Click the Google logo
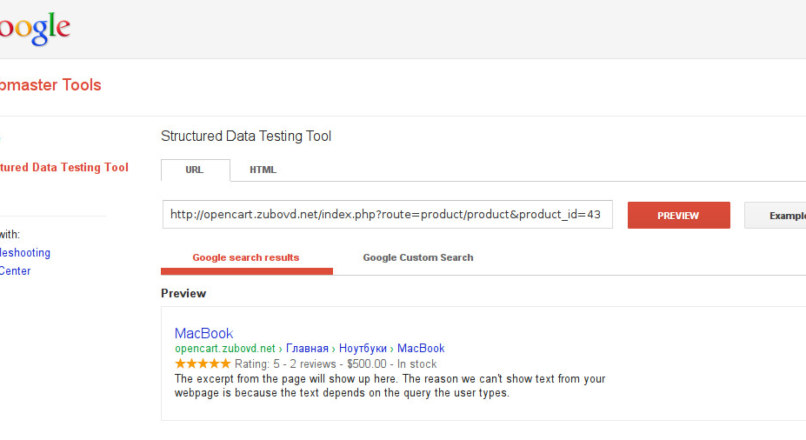This screenshot has width=806, height=440. pos(35,28)
